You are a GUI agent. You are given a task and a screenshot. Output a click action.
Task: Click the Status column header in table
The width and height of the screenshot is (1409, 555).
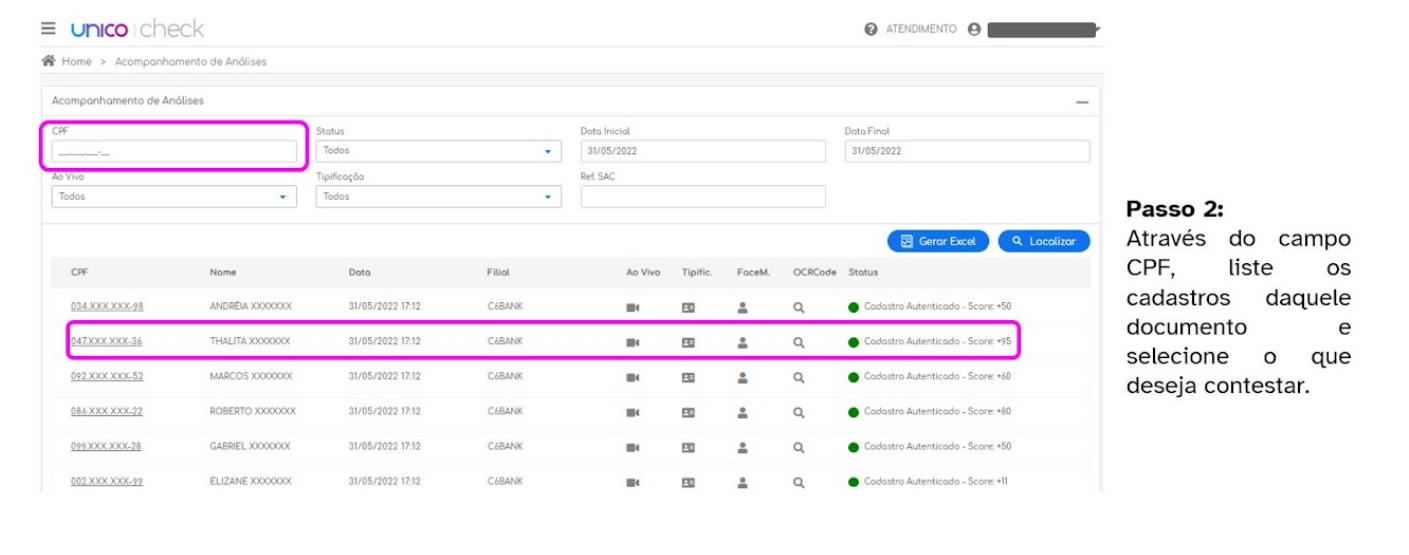(x=863, y=272)
